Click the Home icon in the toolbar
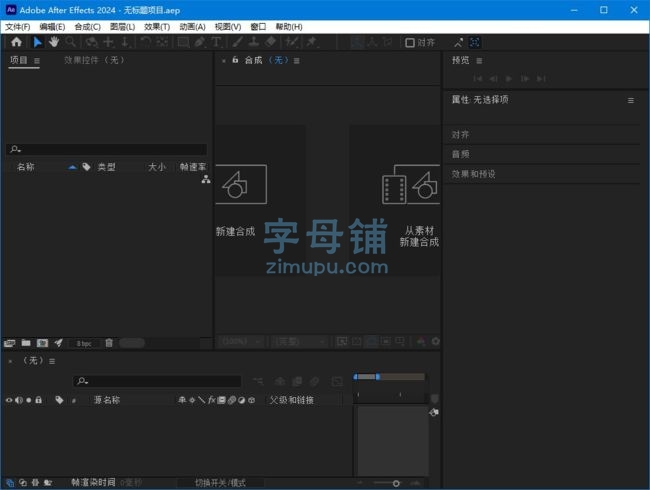This screenshot has height=490, width=650. click(x=16, y=42)
